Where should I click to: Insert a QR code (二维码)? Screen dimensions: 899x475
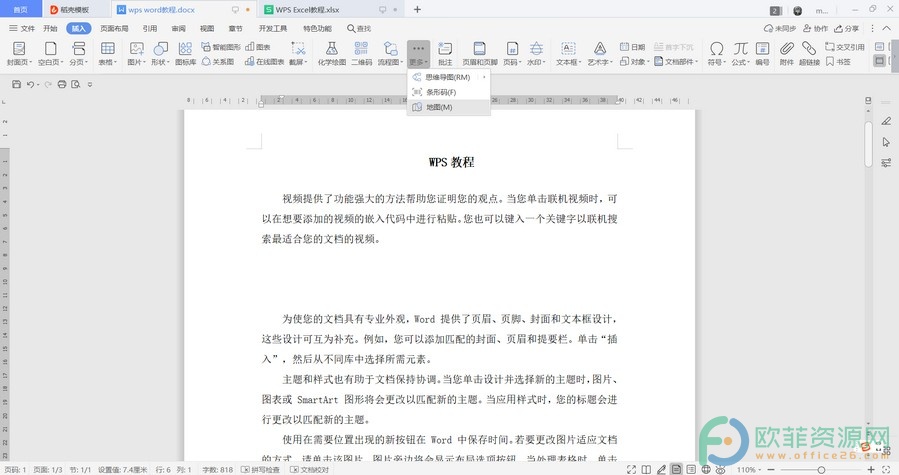[x=361, y=53]
